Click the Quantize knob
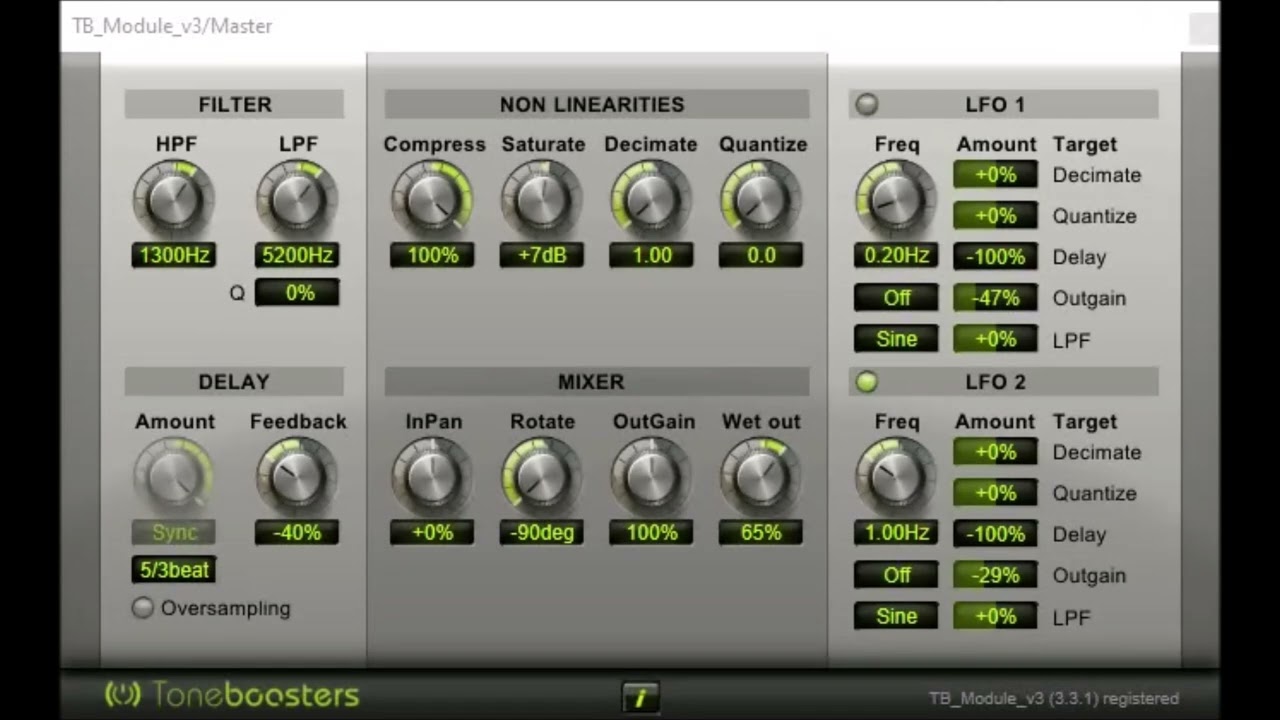Screen dimensions: 1280x720 761,199
